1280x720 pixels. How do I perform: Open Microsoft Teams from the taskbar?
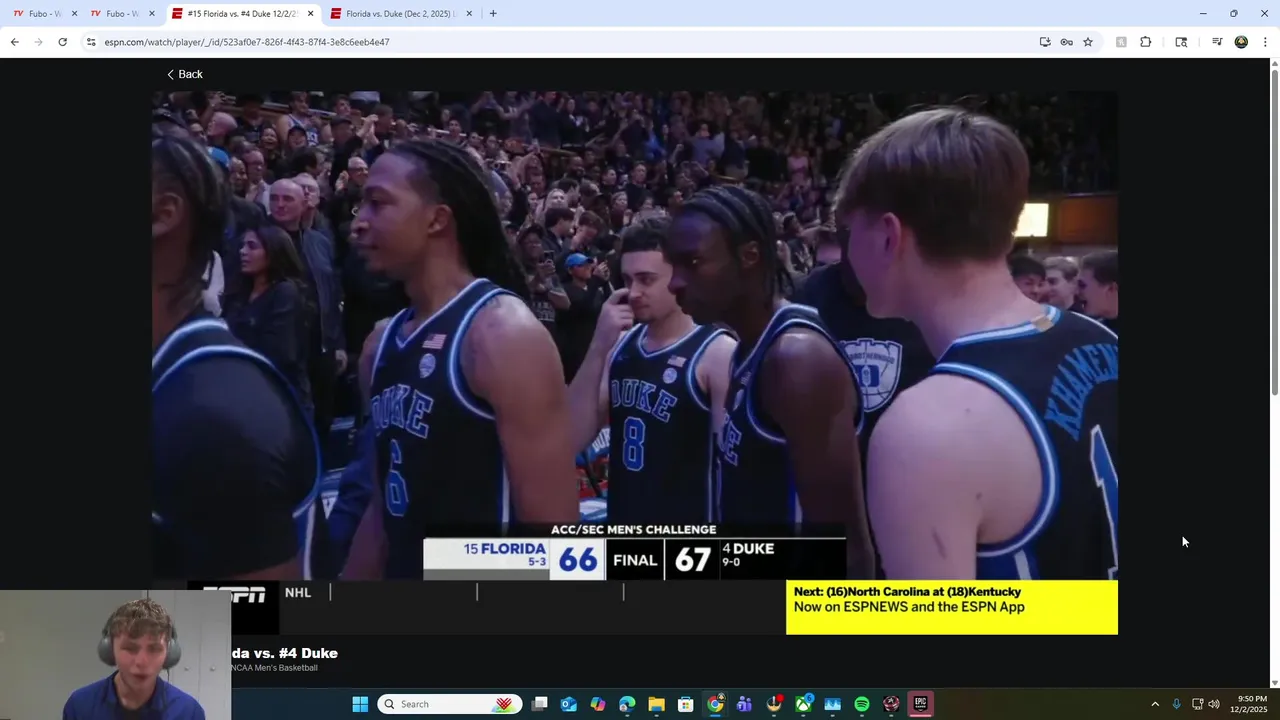(744, 704)
